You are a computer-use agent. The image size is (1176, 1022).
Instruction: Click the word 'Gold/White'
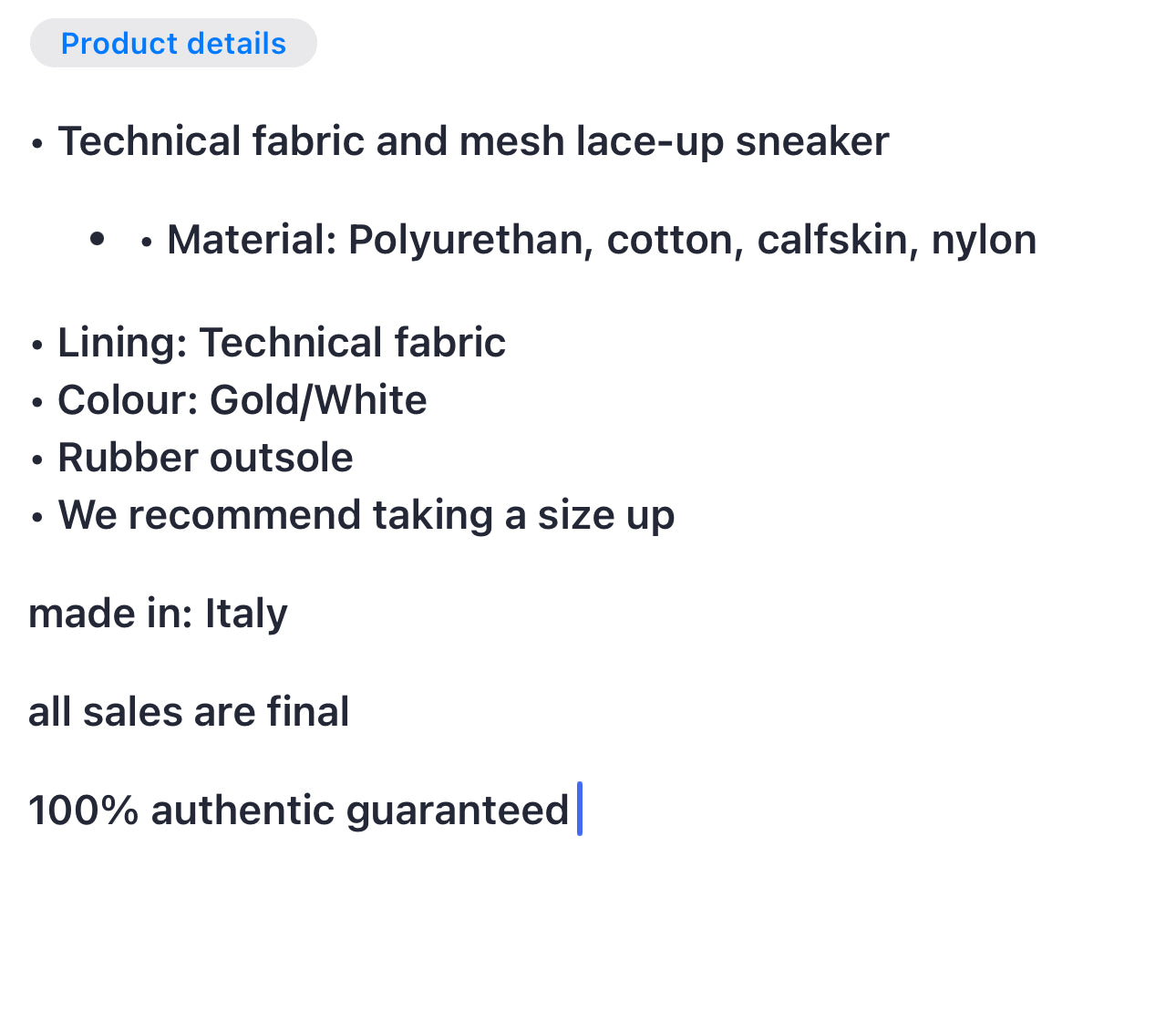318,400
